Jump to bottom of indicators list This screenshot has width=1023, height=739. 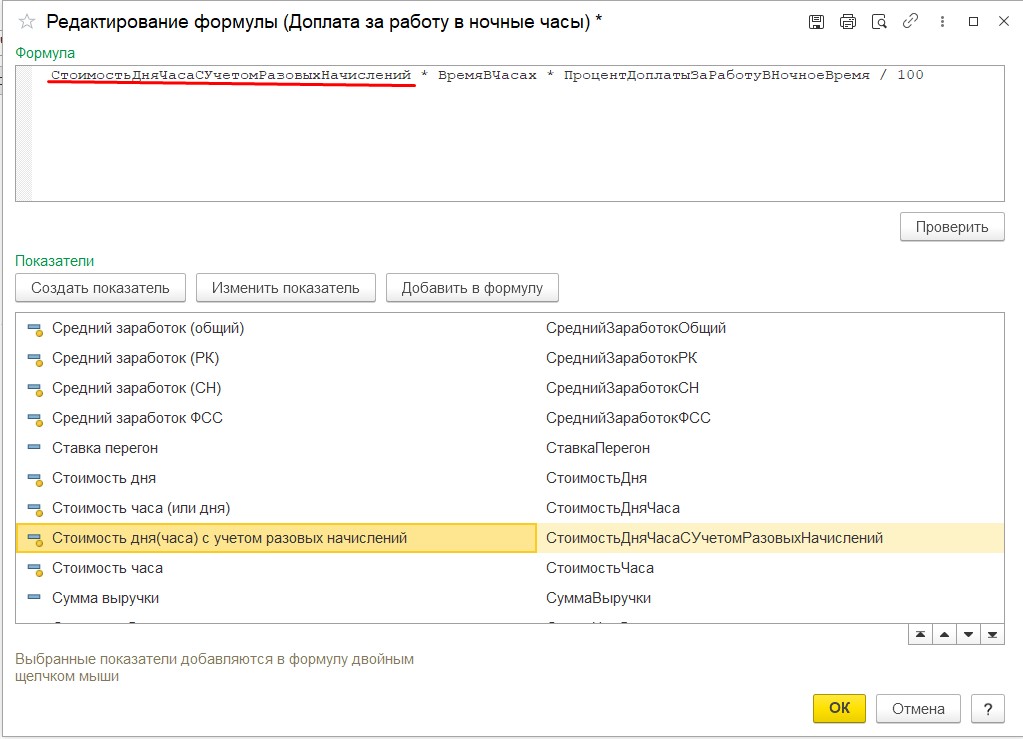(992, 635)
